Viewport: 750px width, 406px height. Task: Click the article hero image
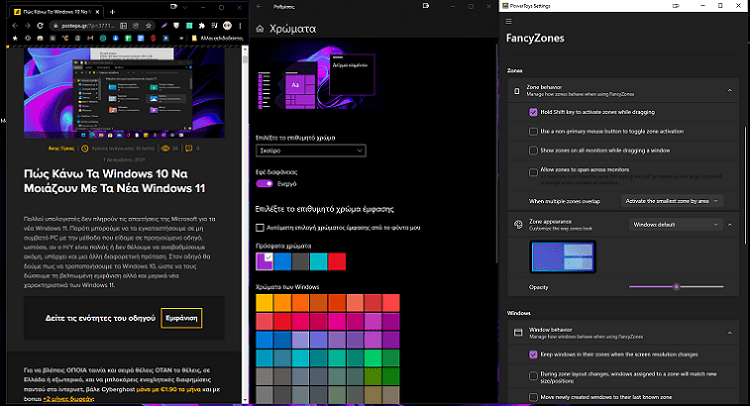coord(124,92)
